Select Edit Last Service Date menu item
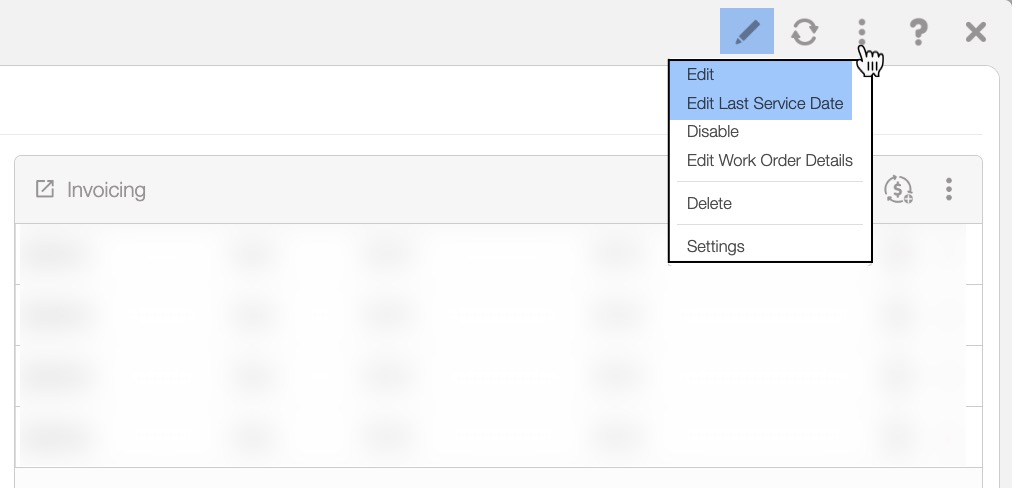This screenshot has height=488, width=1012. pos(764,103)
